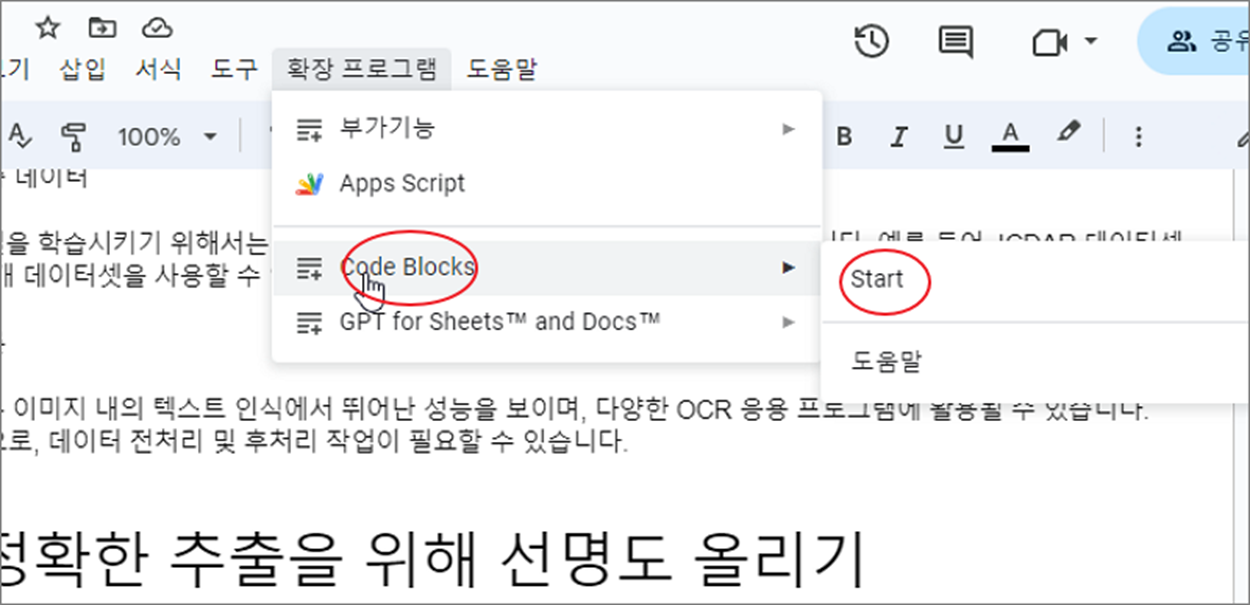
Task: Open Apps Script from the menu
Action: (x=547, y=184)
